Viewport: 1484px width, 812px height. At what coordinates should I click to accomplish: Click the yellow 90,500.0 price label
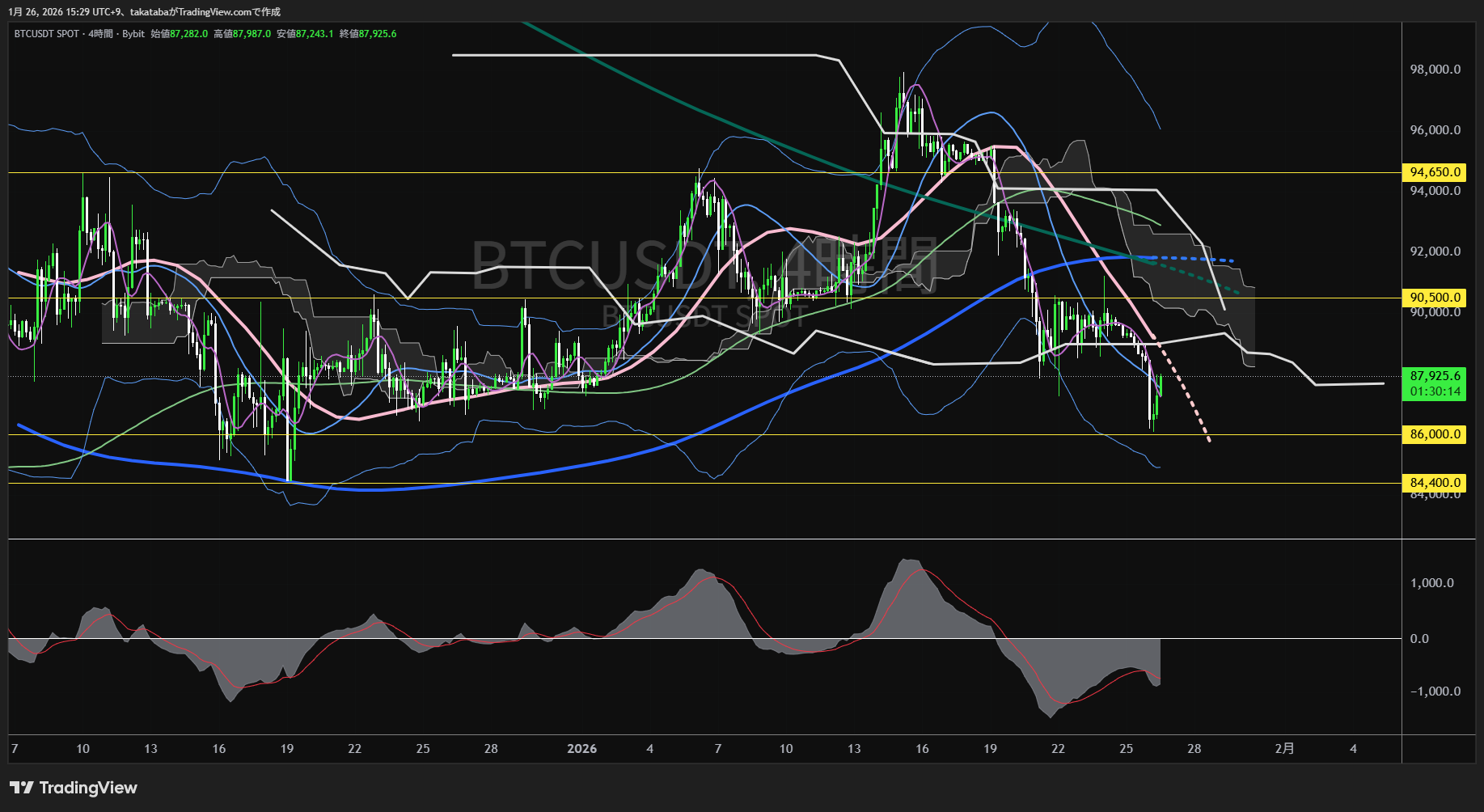1435,298
